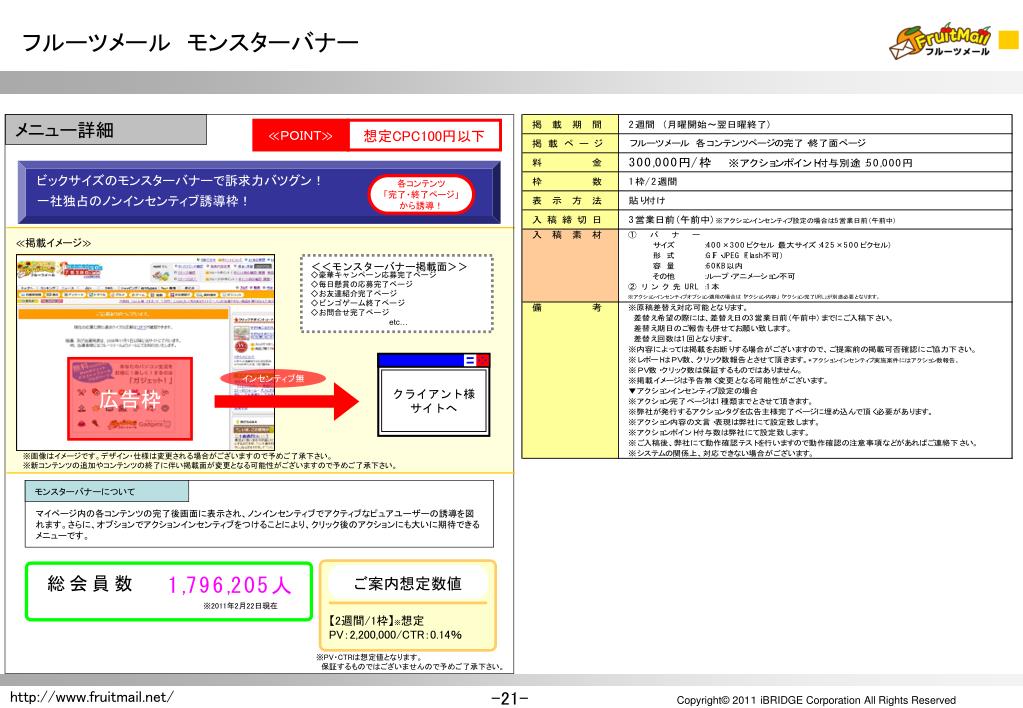The height and width of the screenshot is (708, 1023).
Task: Select the フルーツメール モンスターバナー title
Action: 190,42
